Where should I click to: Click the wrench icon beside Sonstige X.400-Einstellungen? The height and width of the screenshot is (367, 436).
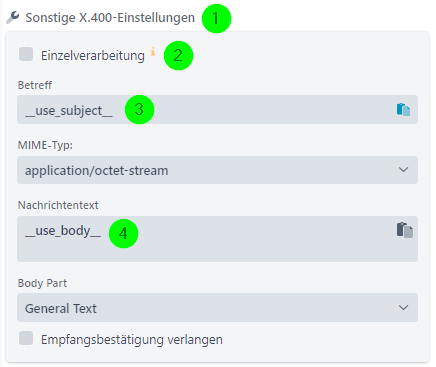pyautogui.click(x=13, y=18)
